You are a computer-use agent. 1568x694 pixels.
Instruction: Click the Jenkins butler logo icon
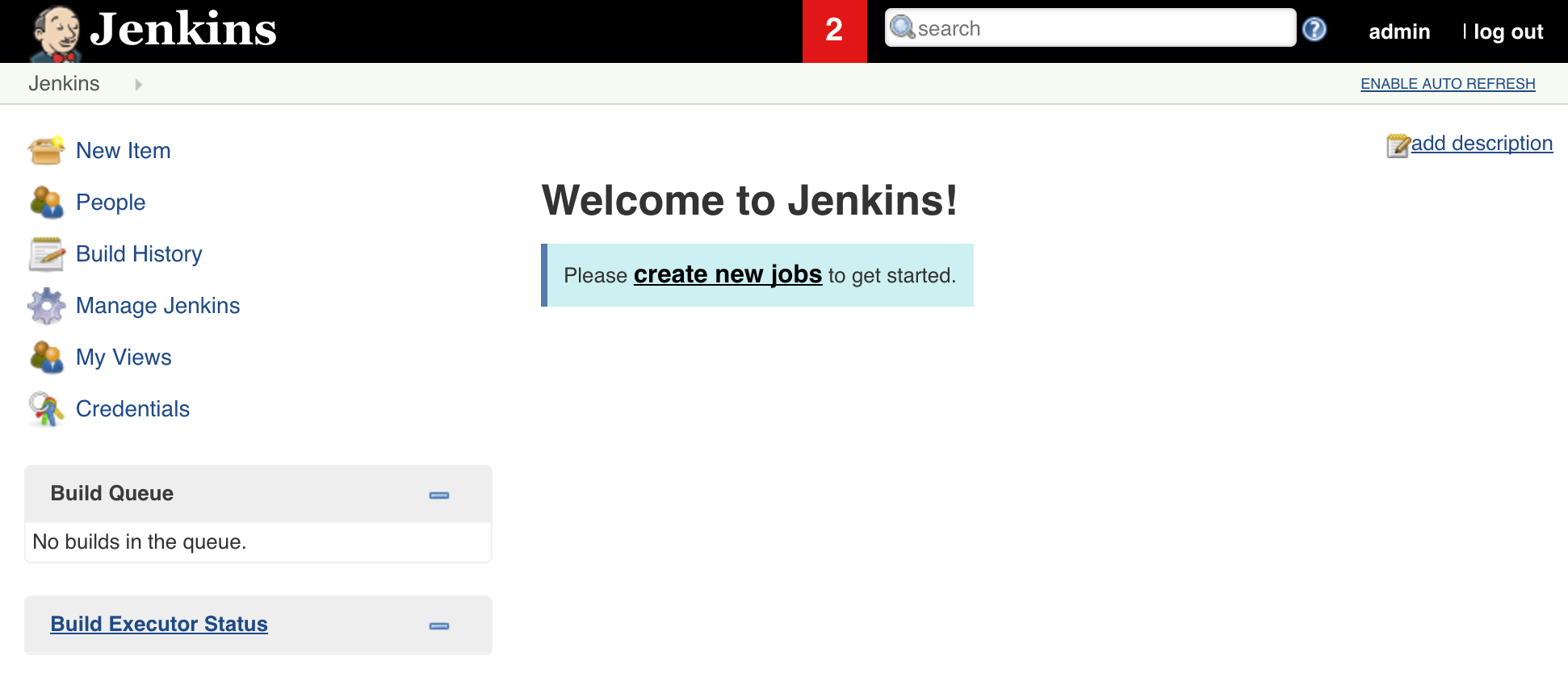coord(55,33)
